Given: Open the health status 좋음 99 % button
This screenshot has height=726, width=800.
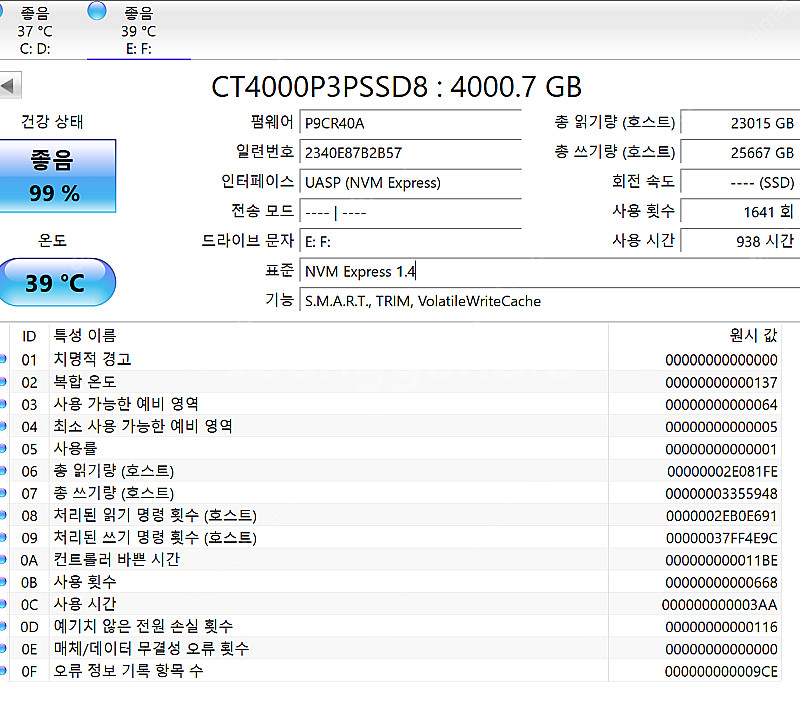Looking at the screenshot, I should tap(57, 176).
